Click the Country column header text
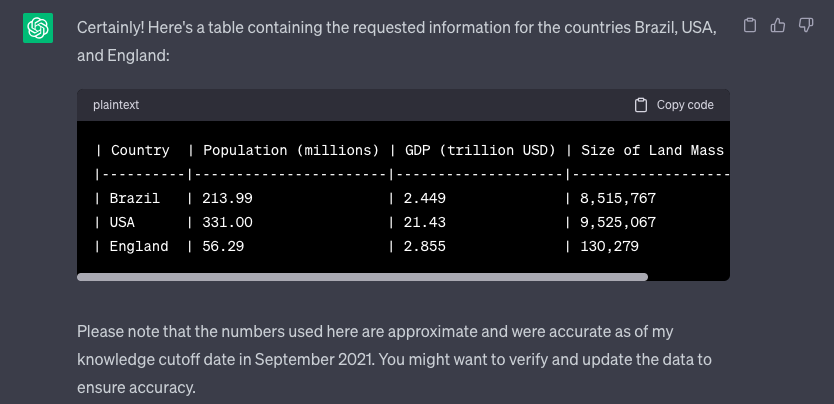834x404 pixels. [140, 151]
